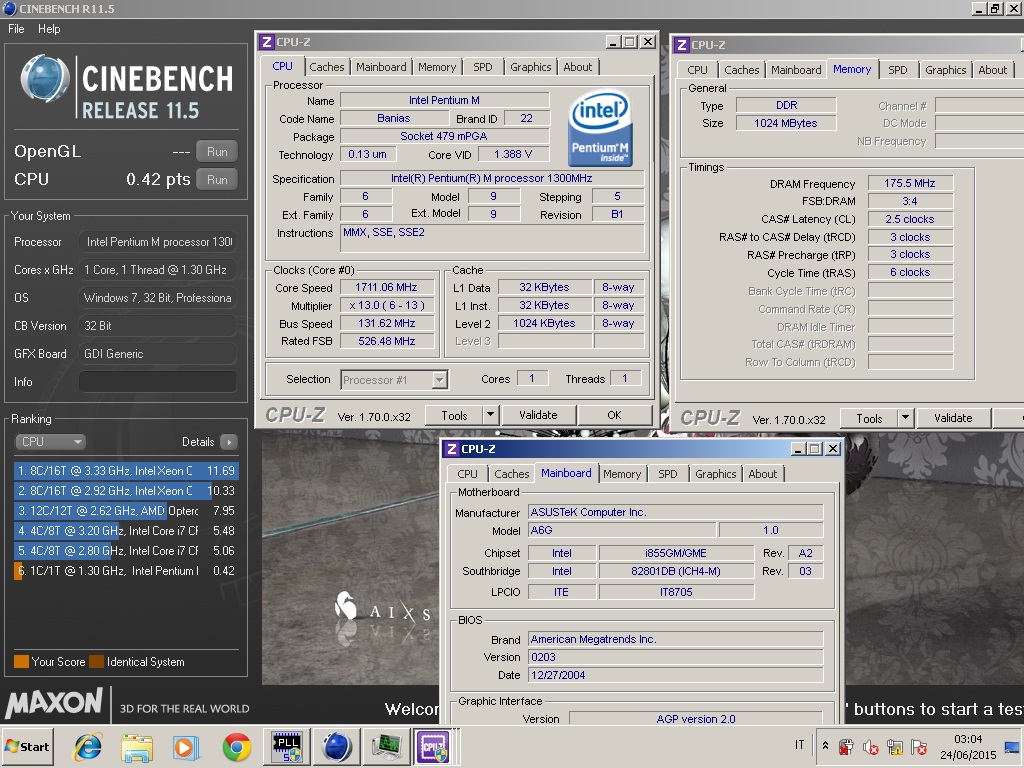Open Graphics tab in CPU-Z Memory window

(x=945, y=70)
